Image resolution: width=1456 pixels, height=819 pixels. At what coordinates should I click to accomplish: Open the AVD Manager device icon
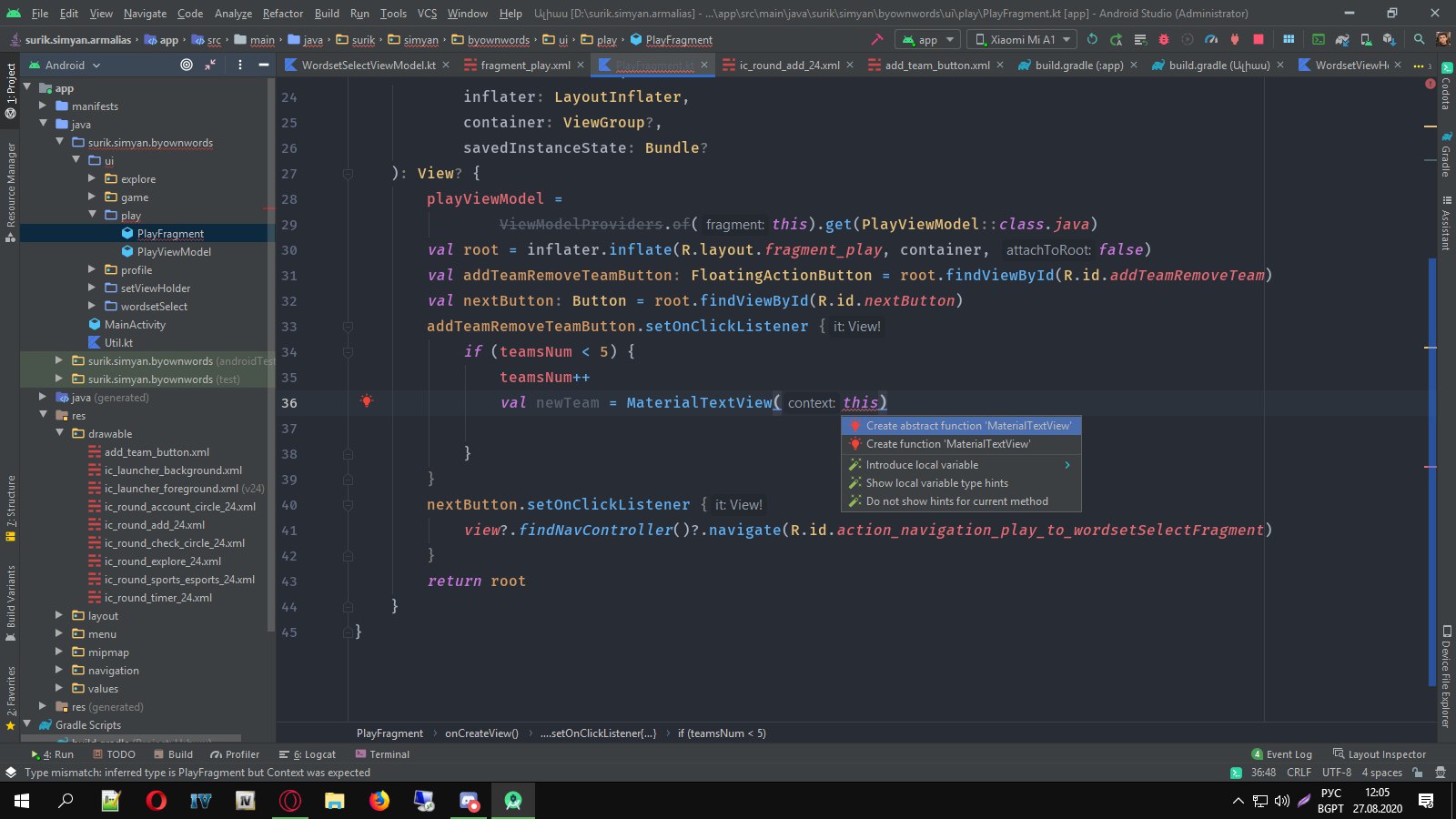(x=1366, y=39)
